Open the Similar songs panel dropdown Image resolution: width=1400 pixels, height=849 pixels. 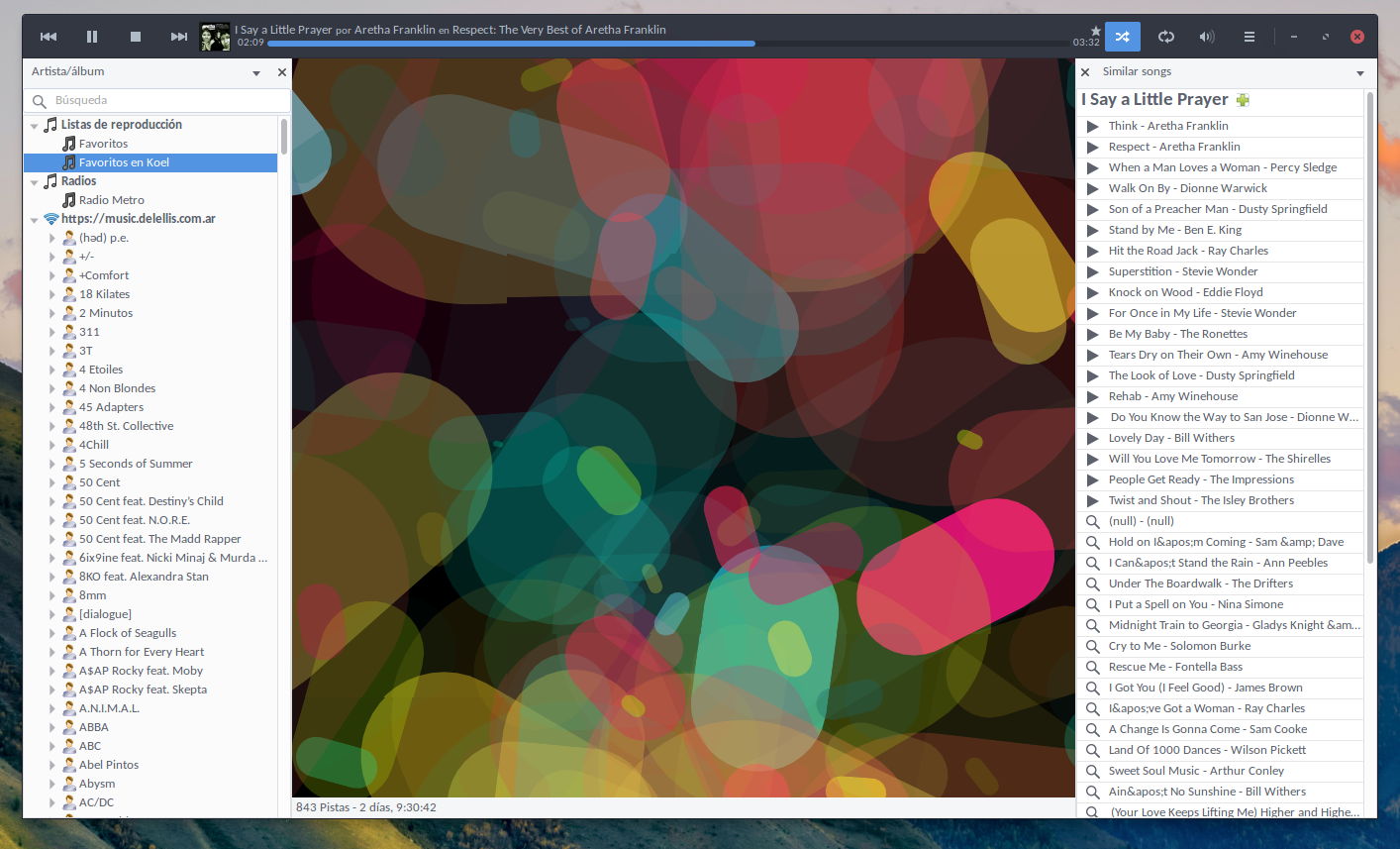point(1360,72)
